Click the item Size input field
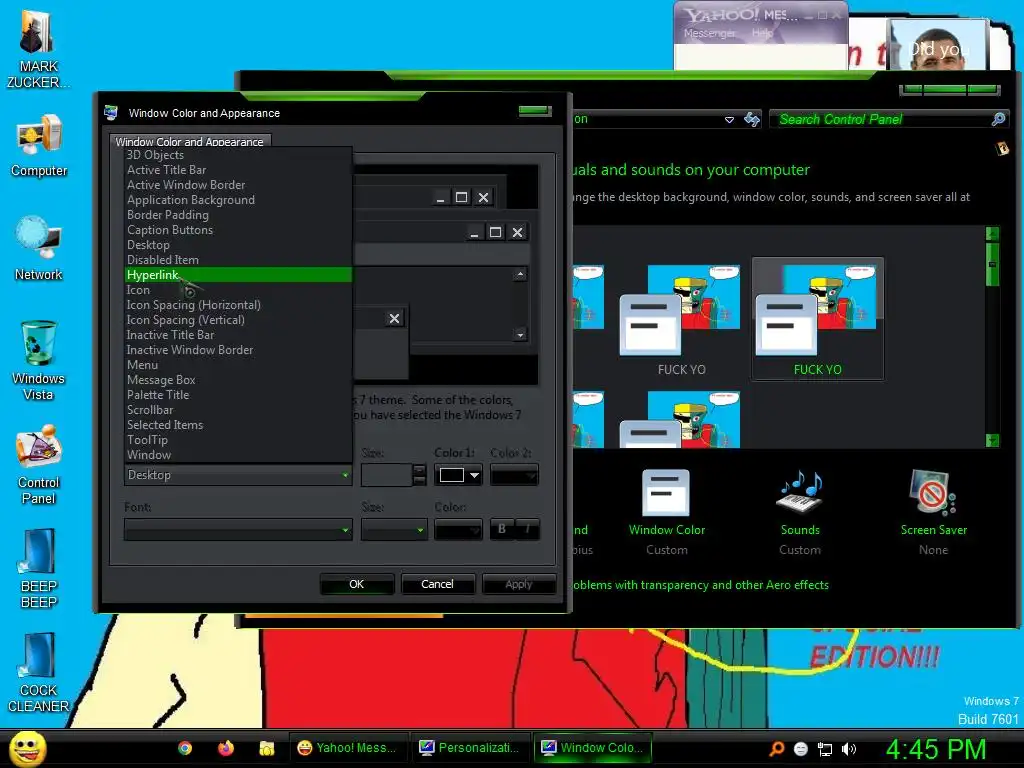The width and height of the screenshot is (1024, 768). 387,475
